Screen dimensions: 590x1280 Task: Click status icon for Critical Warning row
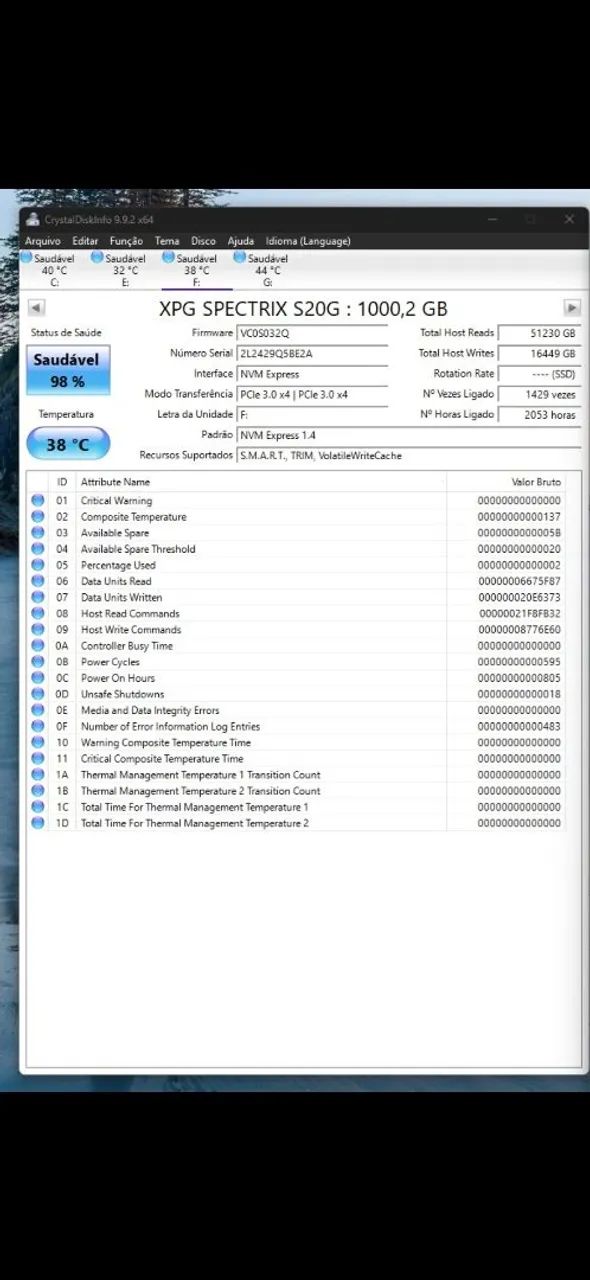[x=38, y=501]
